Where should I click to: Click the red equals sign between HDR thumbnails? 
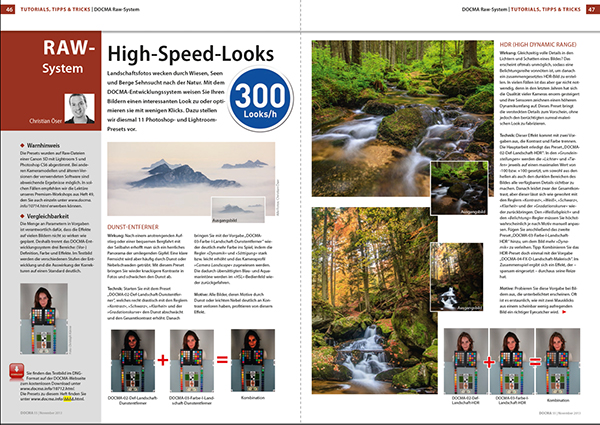pos(535,361)
